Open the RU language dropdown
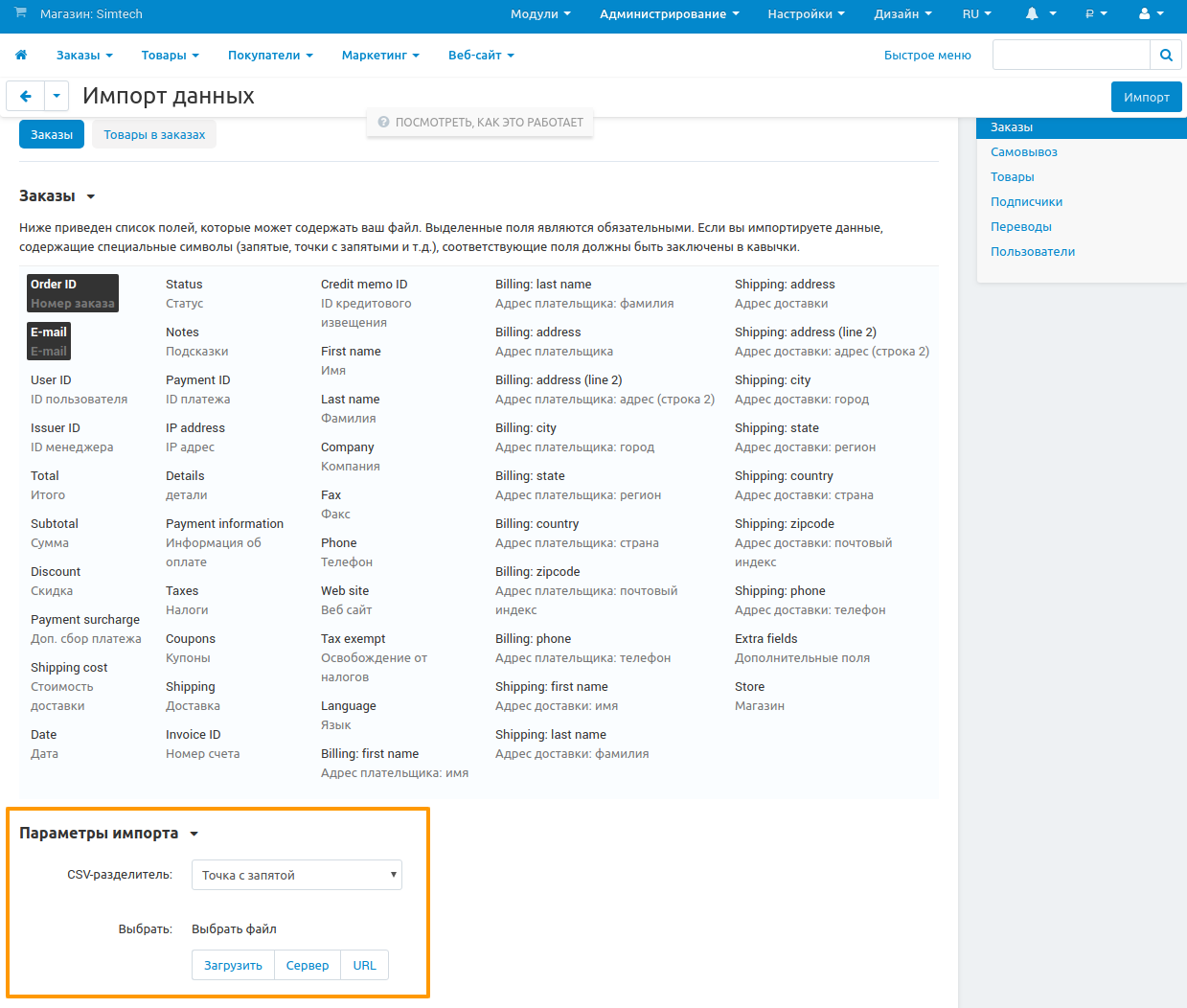The height and width of the screenshot is (1008, 1187). (x=976, y=14)
